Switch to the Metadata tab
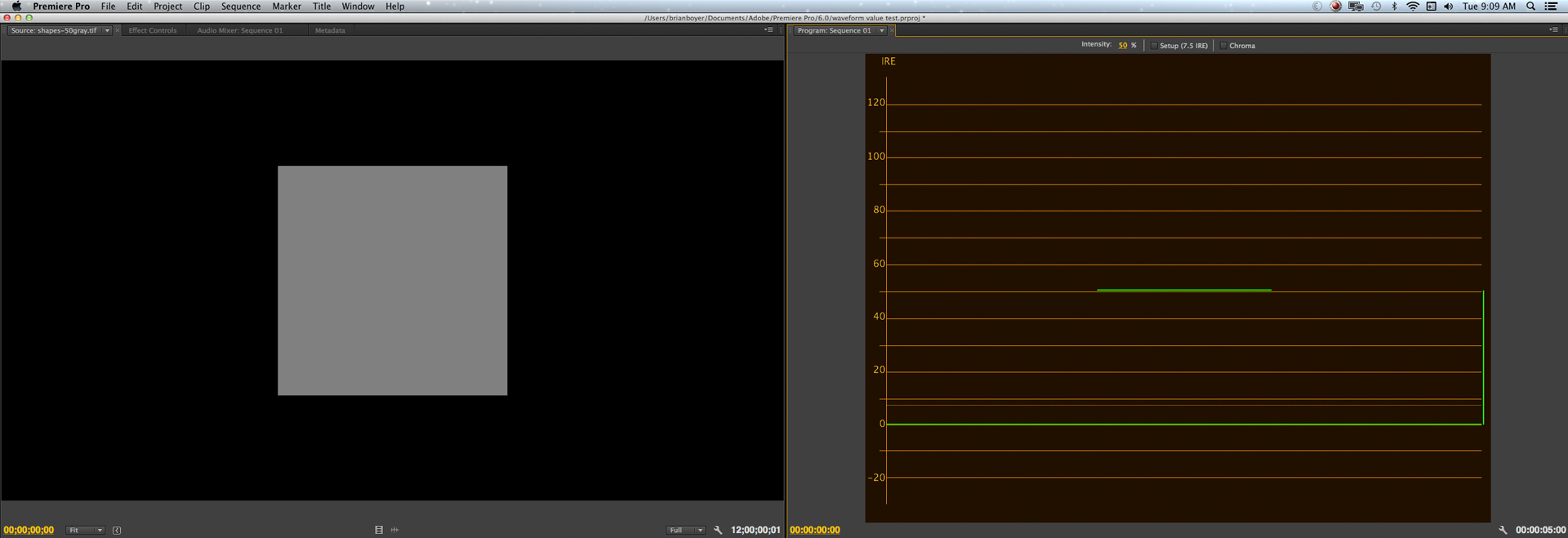1568x538 pixels. [x=330, y=31]
